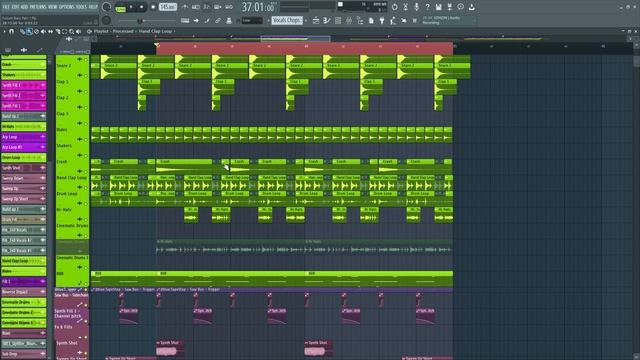Open the Line snap dropdown in main toolbar
The height and width of the screenshot is (360, 640).
[x=252, y=20]
